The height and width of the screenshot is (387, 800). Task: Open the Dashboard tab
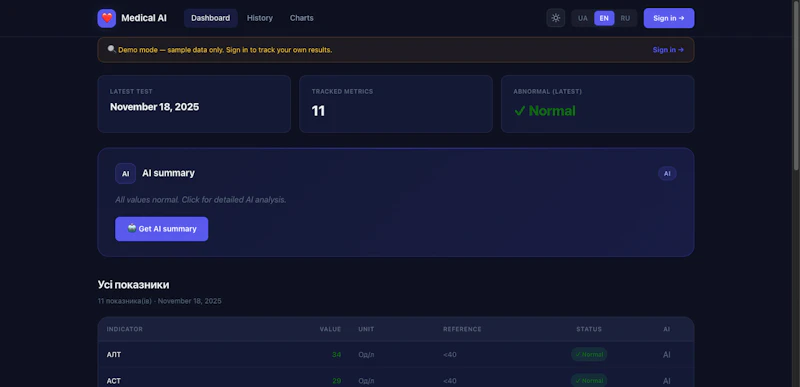211,18
